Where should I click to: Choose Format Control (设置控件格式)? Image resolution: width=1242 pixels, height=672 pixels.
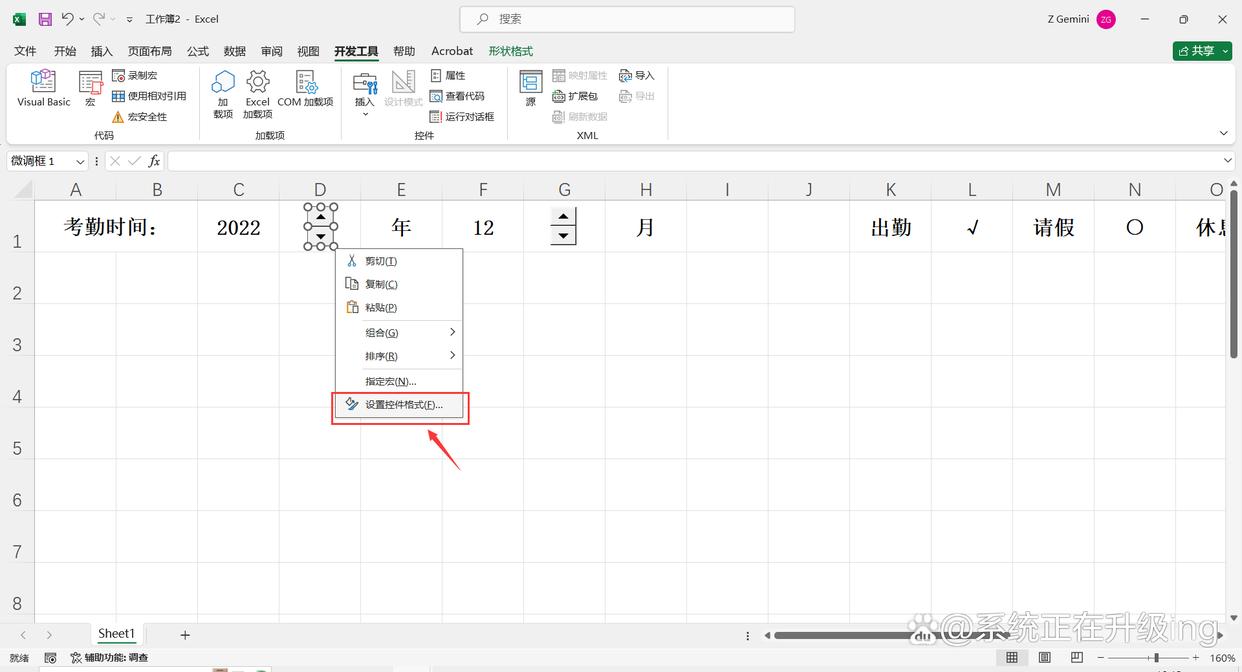click(399, 405)
